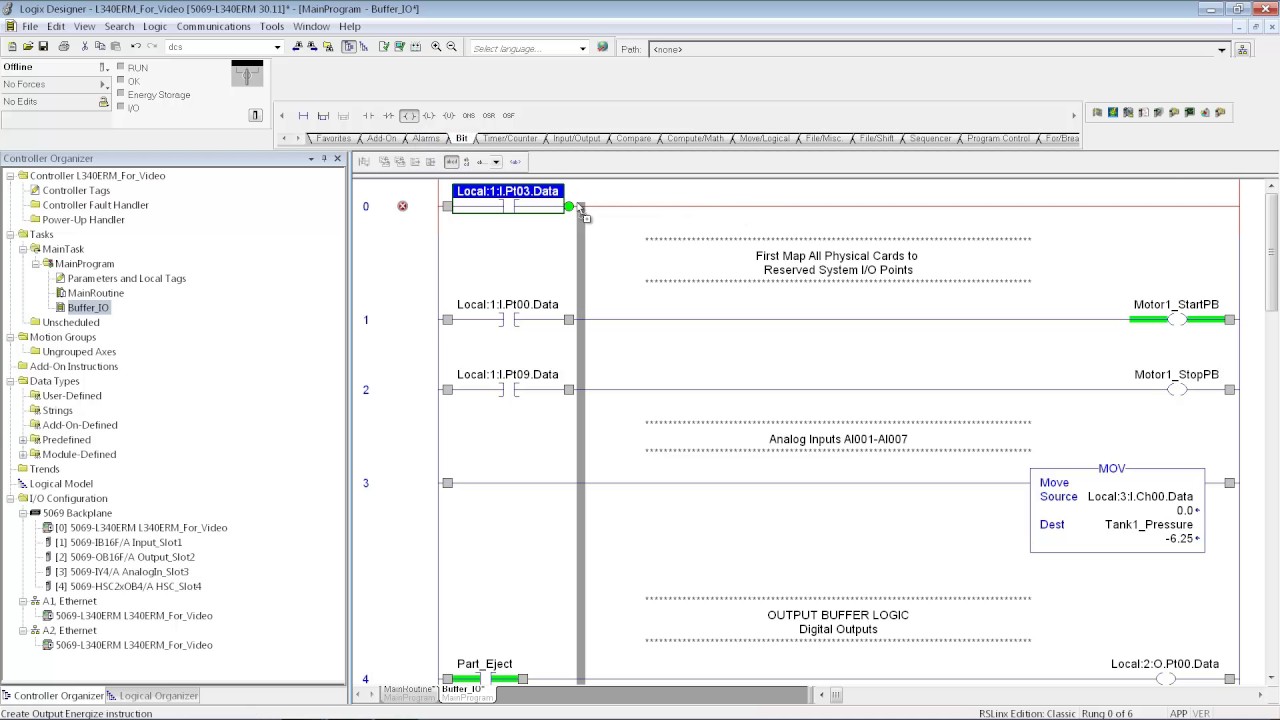This screenshot has width=1280, height=720.
Task: Switch to the Move/Logical instruction tab
Action: [x=764, y=138]
